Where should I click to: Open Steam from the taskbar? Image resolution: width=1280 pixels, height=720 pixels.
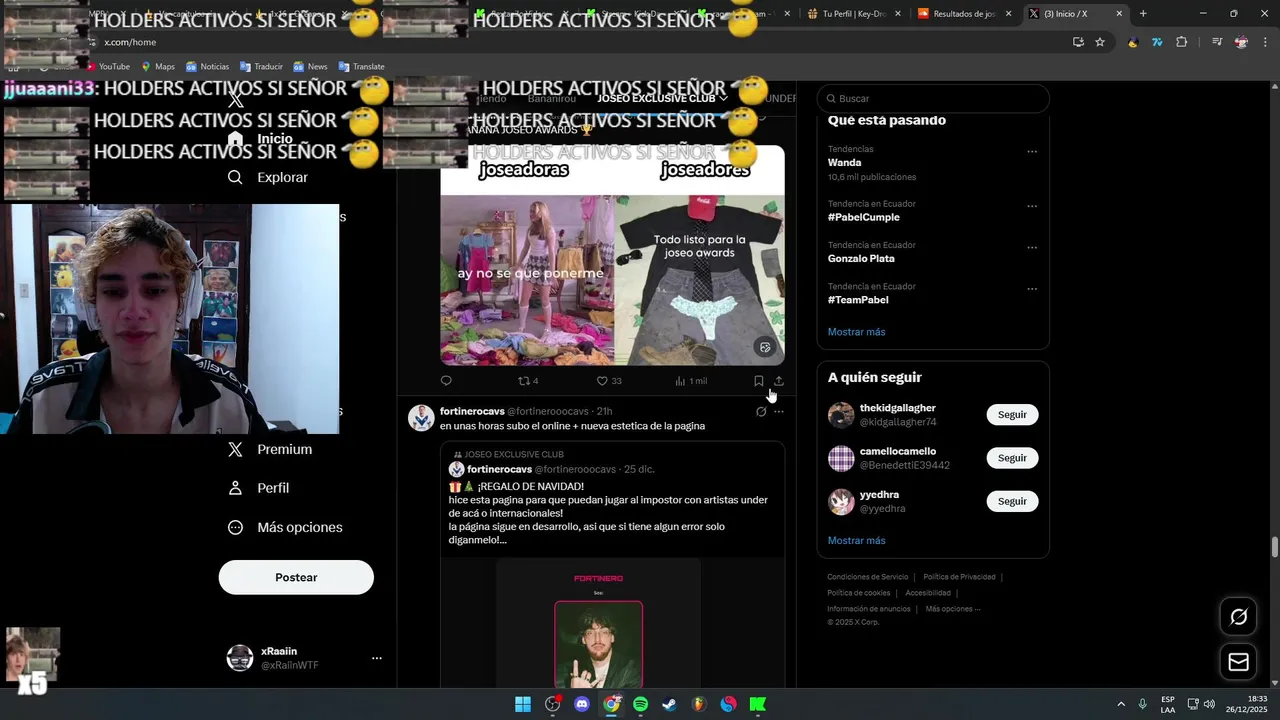pyautogui.click(x=670, y=704)
